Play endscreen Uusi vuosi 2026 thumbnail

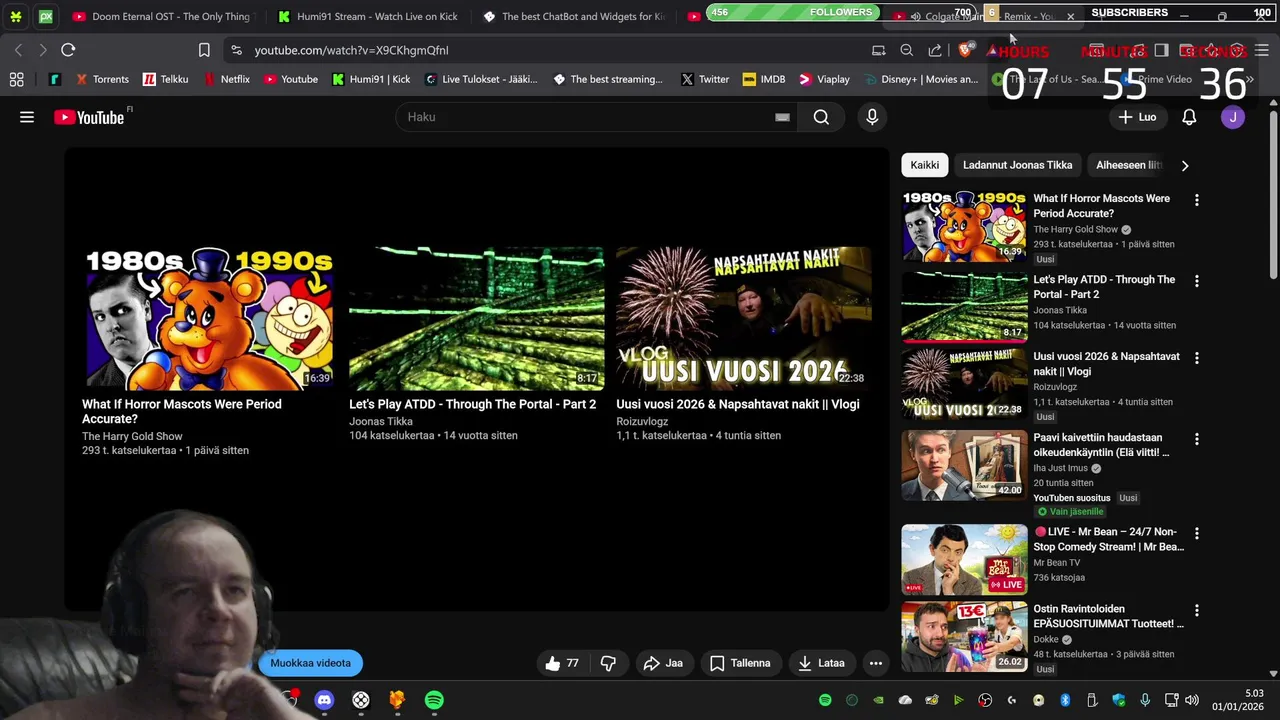743,318
